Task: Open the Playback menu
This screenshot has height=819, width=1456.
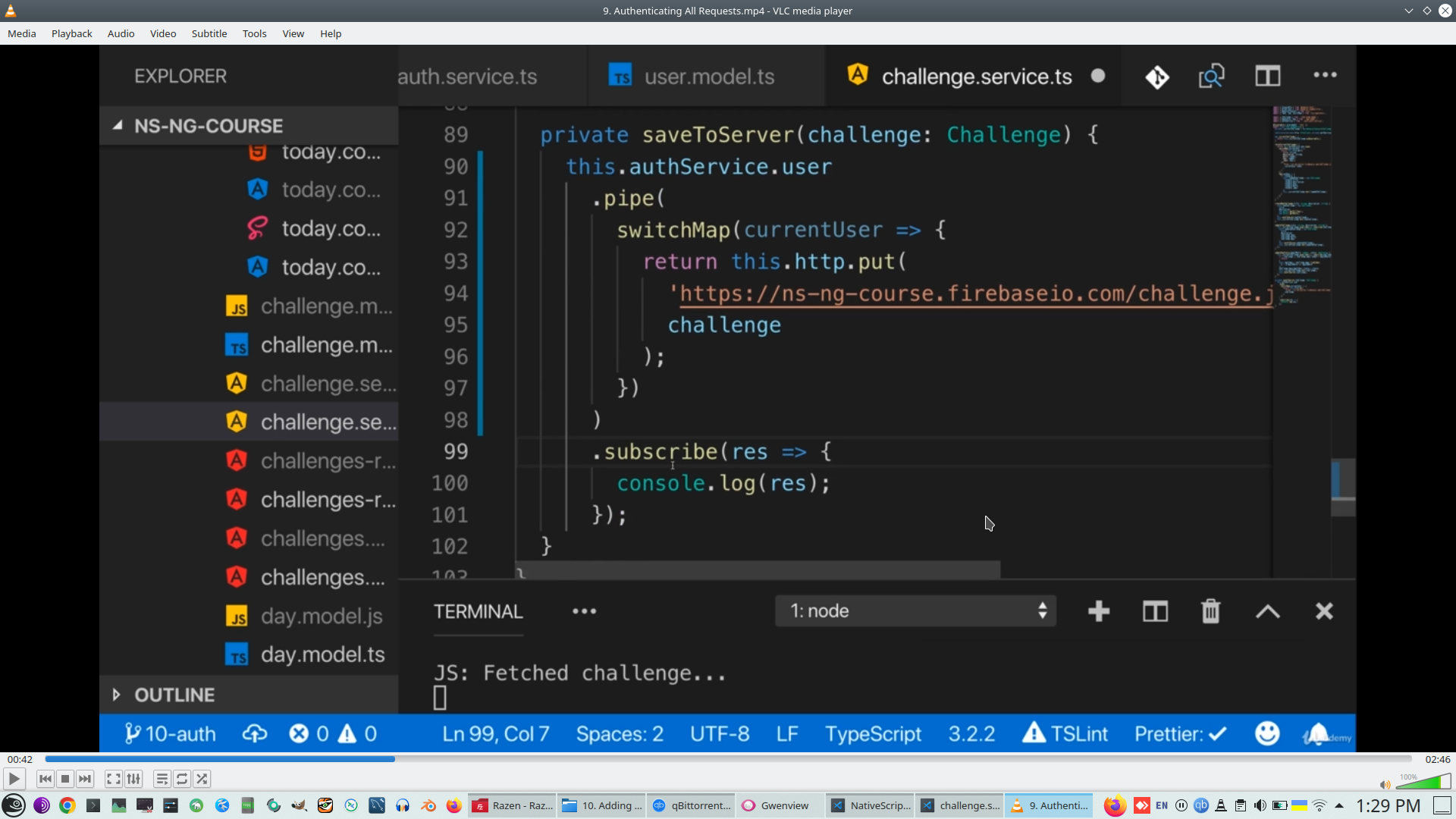Action: click(71, 33)
